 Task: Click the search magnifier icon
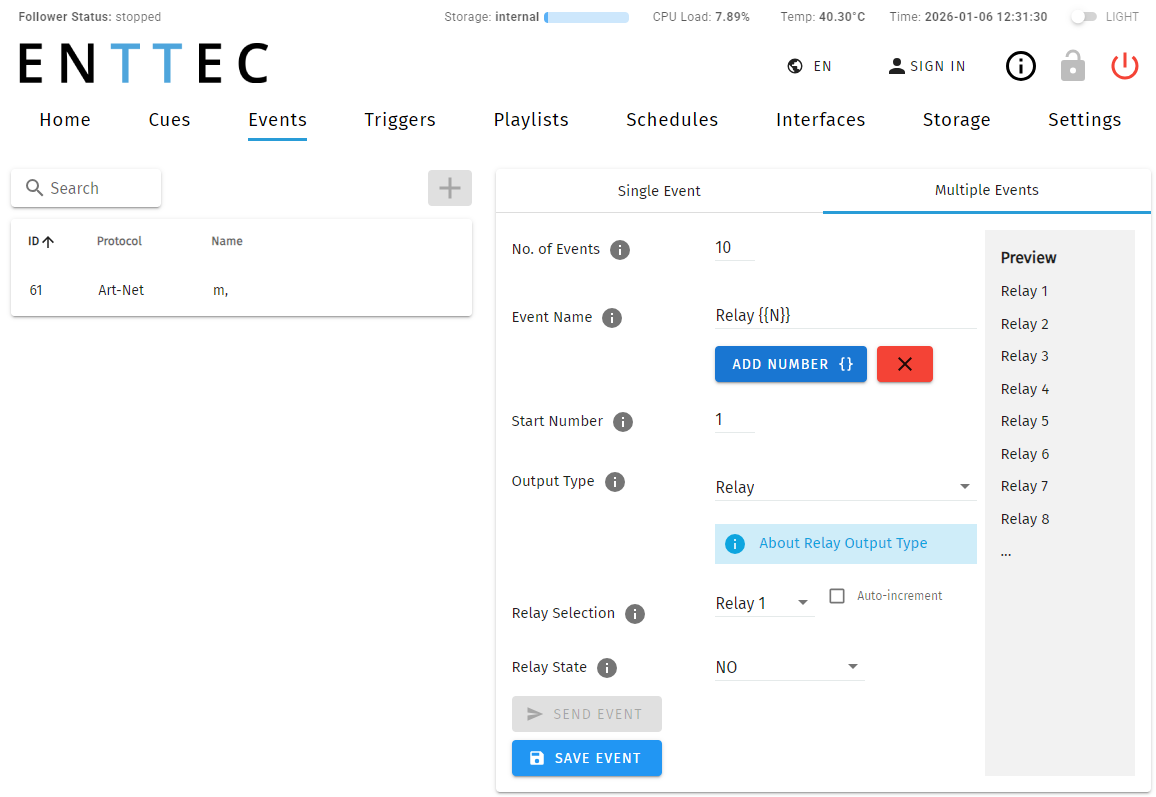[34, 188]
